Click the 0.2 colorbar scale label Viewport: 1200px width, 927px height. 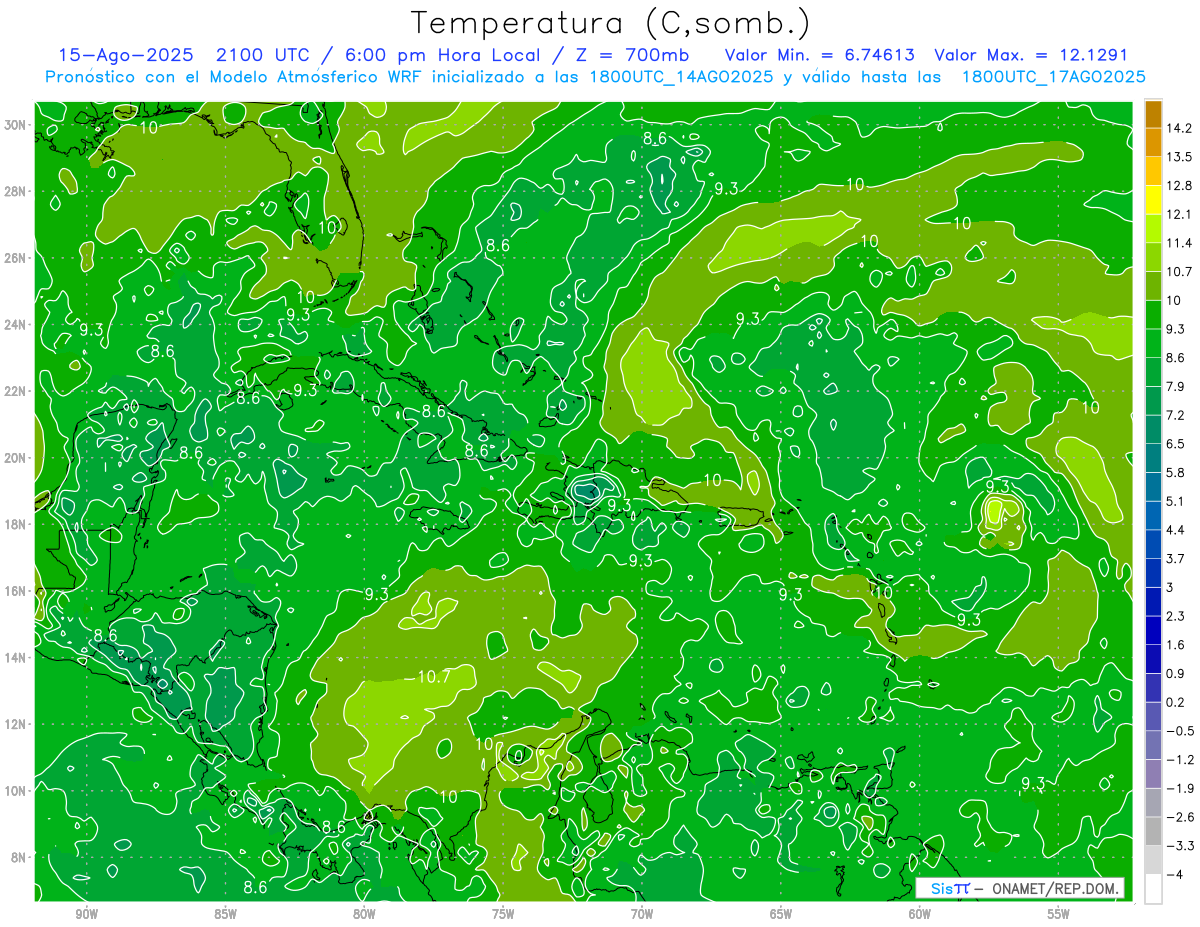(1176, 703)
